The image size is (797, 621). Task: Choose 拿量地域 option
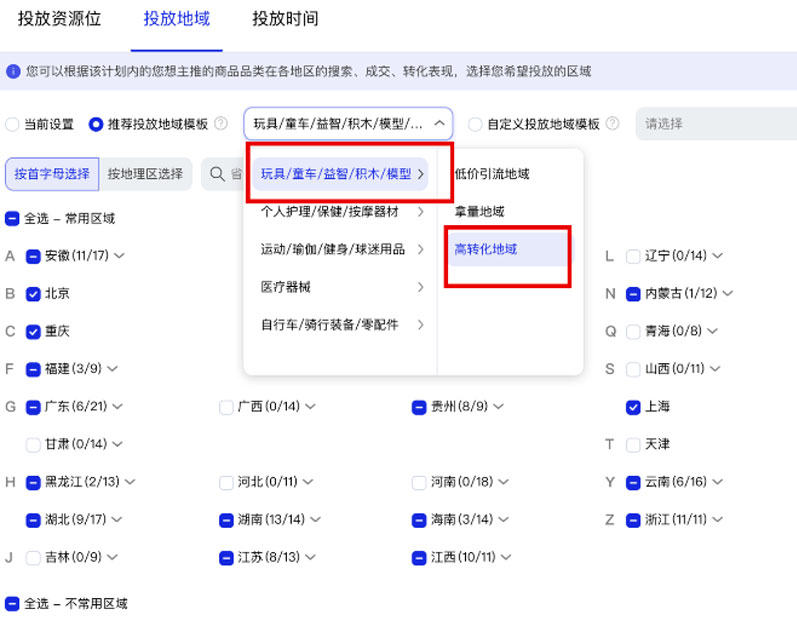[479, 212]
